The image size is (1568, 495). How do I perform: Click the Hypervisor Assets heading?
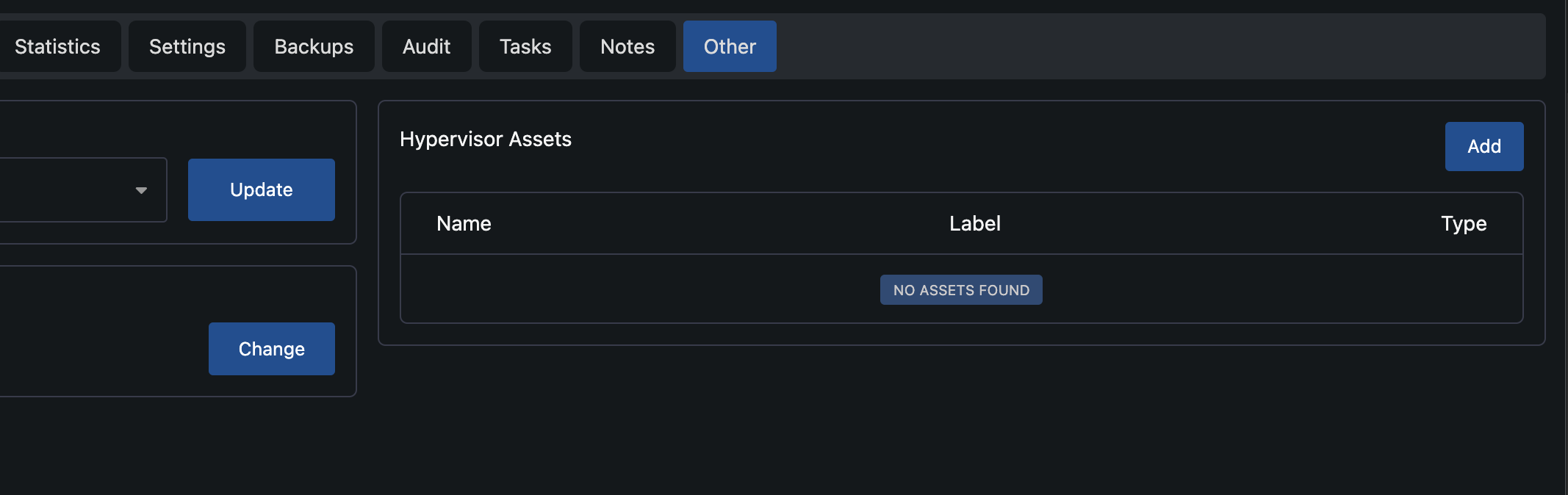[x=486, y=139]
